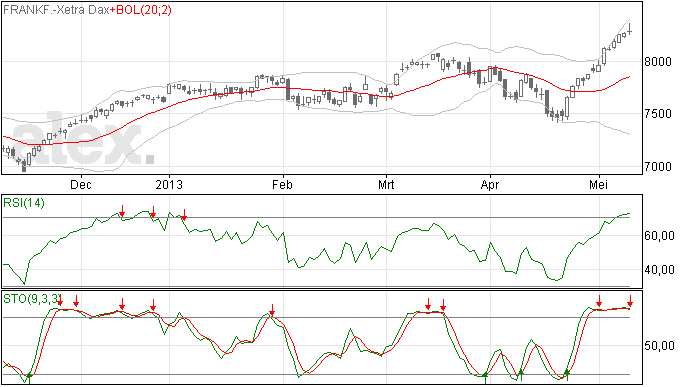Click the RSI(14) indicator label
Viewport: 690px width, 387px height.
(24, 203)
